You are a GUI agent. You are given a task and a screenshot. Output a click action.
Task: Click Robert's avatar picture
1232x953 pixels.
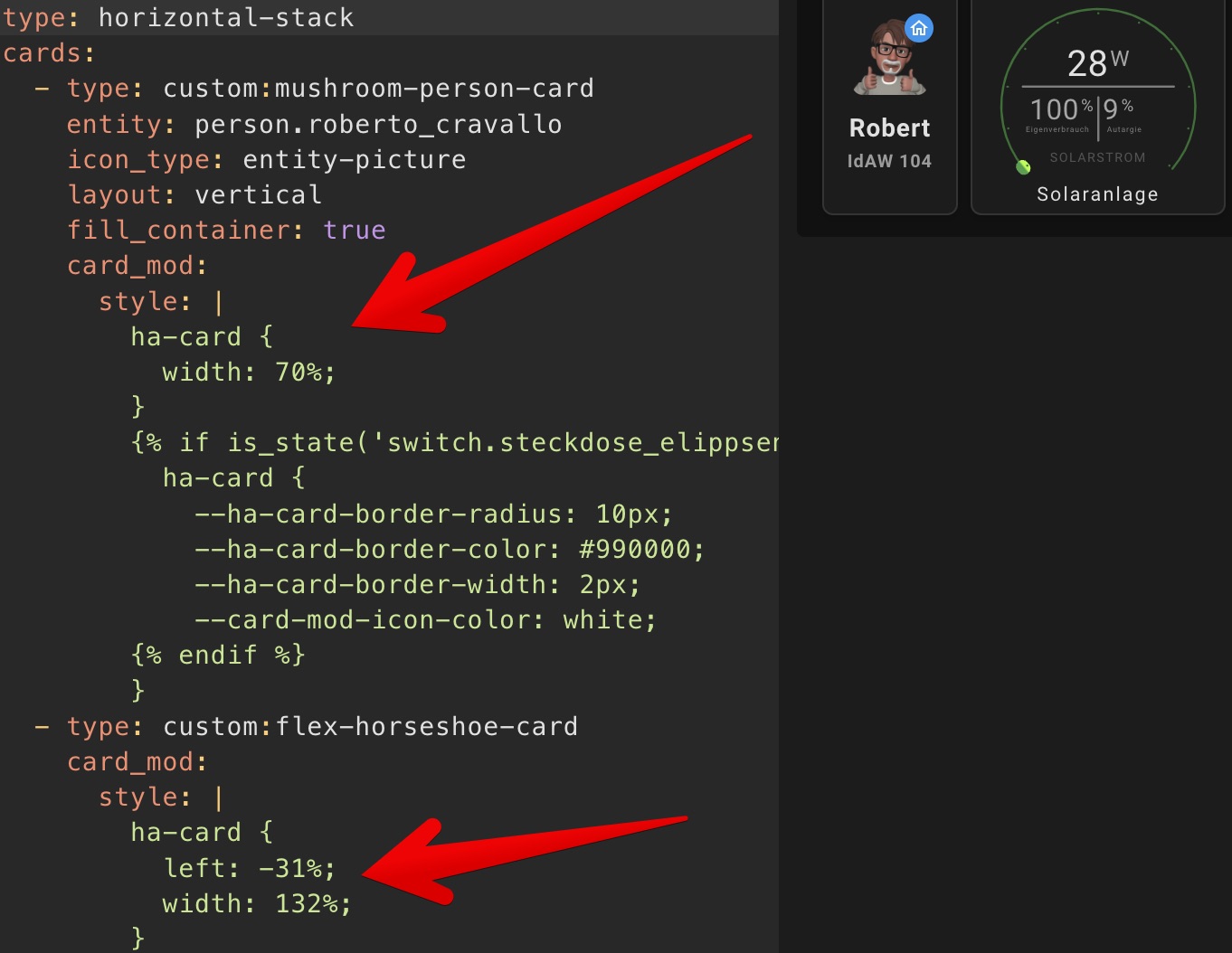point(888,61)
